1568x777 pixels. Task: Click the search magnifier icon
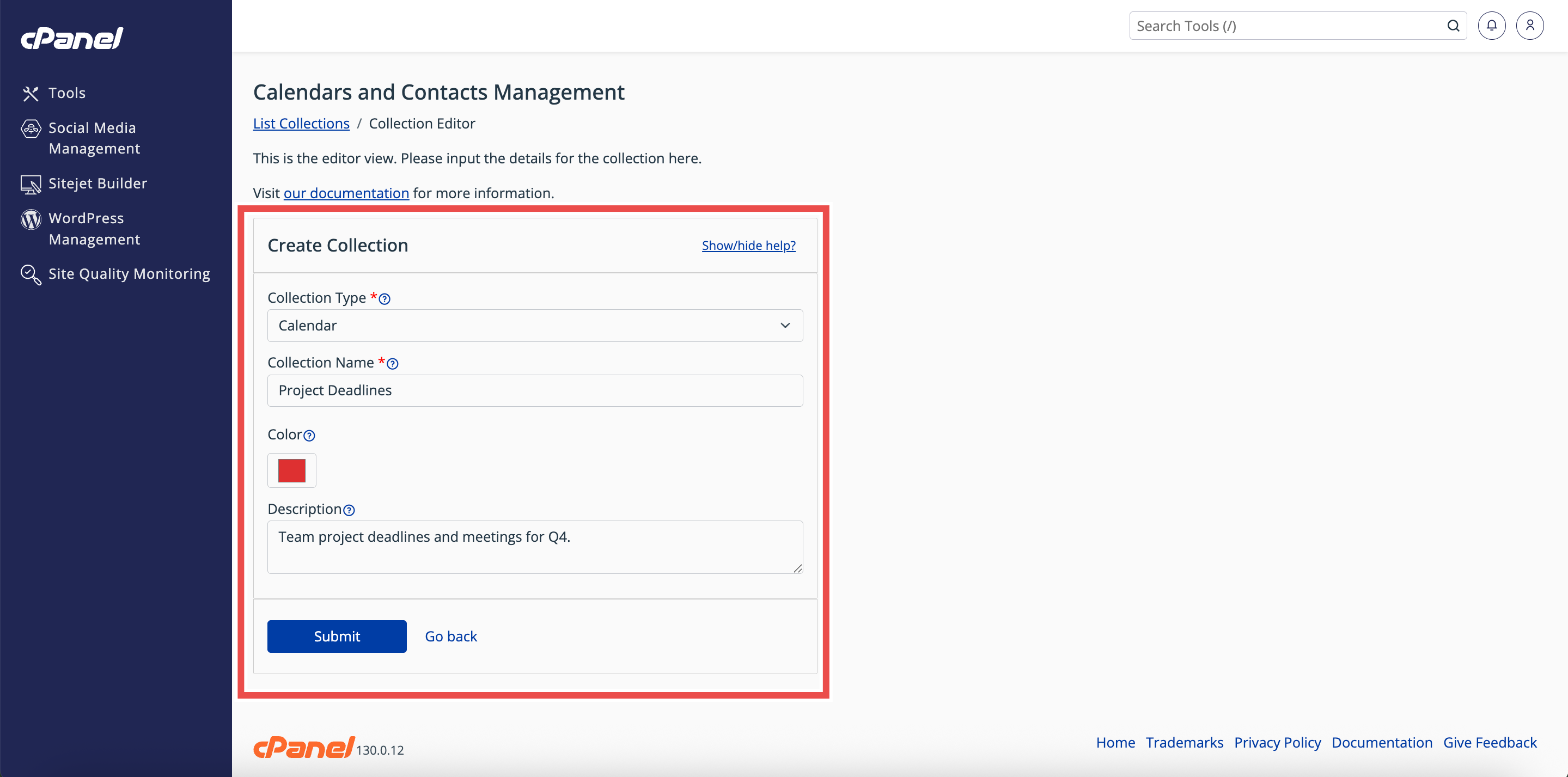click(1453, 26)
